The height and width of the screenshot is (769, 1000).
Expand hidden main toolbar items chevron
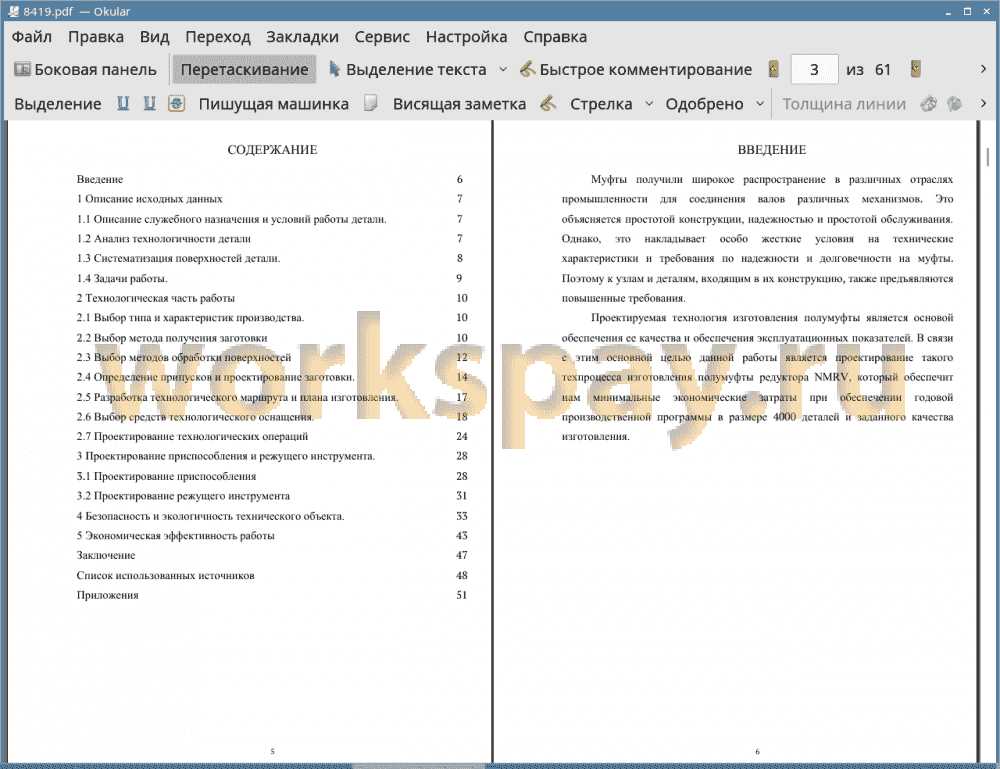983,70
